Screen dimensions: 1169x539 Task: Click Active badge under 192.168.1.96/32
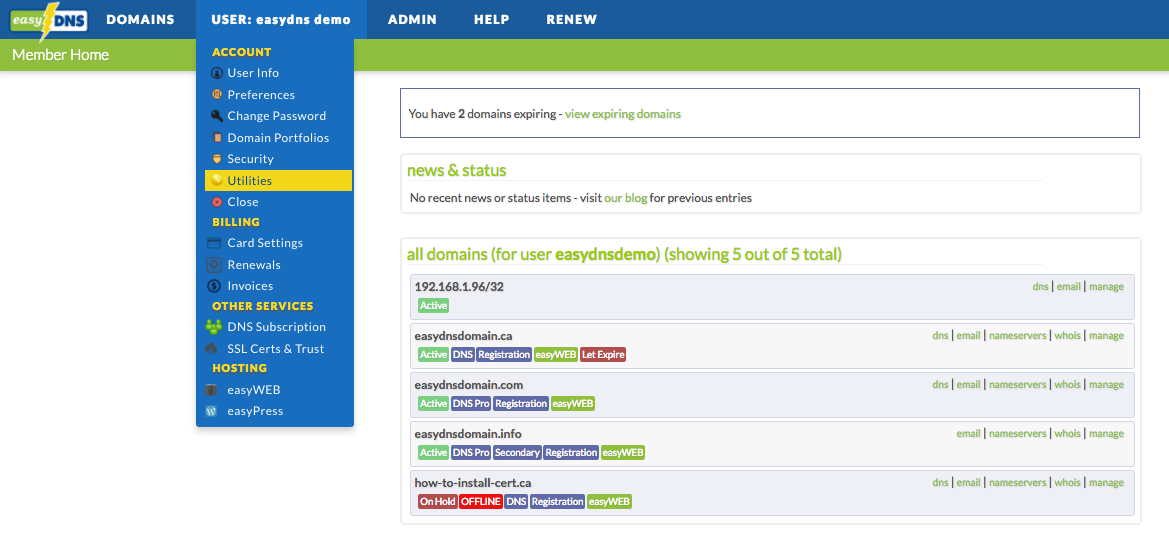[433, 306]
